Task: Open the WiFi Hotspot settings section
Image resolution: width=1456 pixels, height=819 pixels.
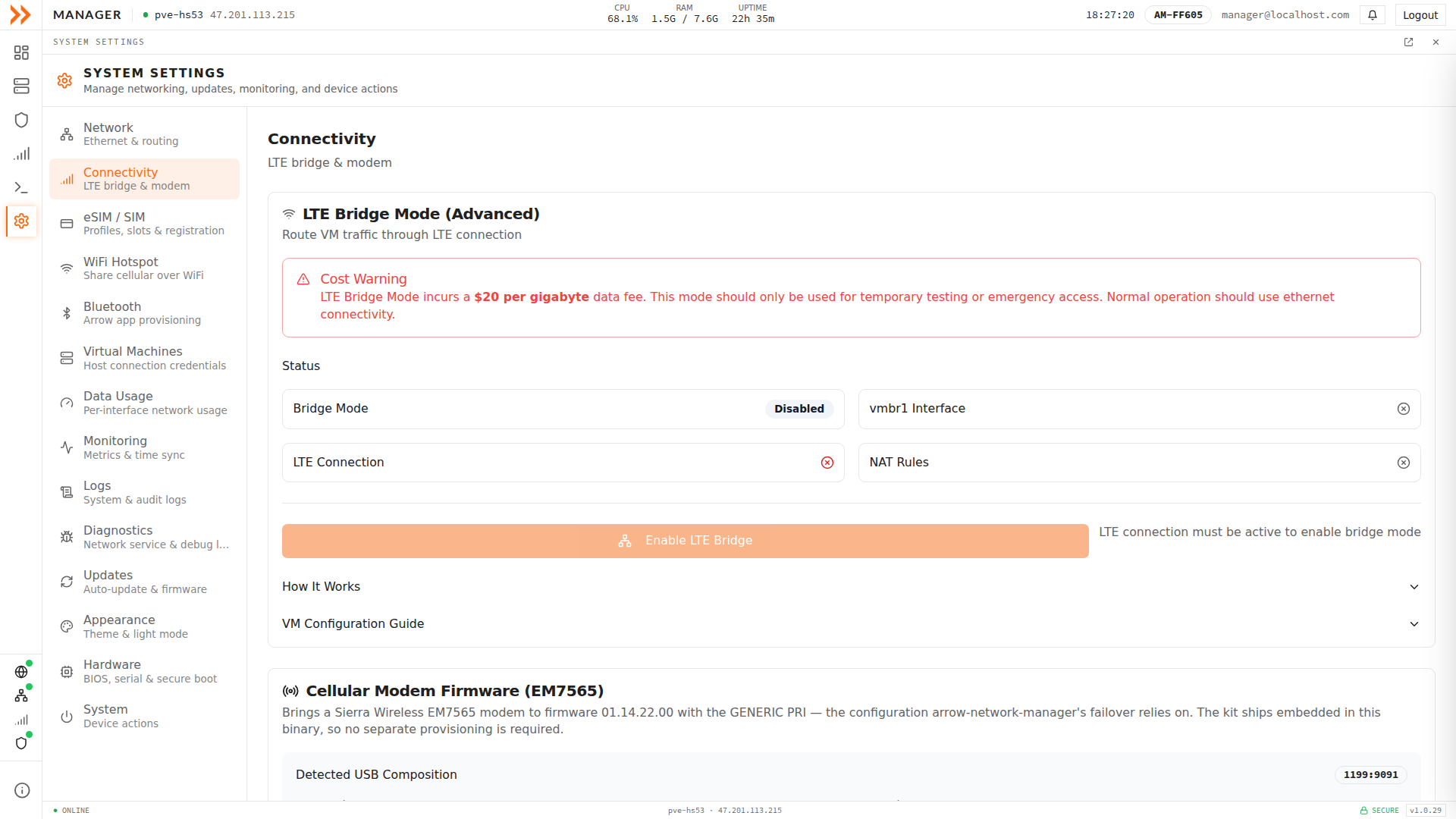Action: tap(144, 268)
